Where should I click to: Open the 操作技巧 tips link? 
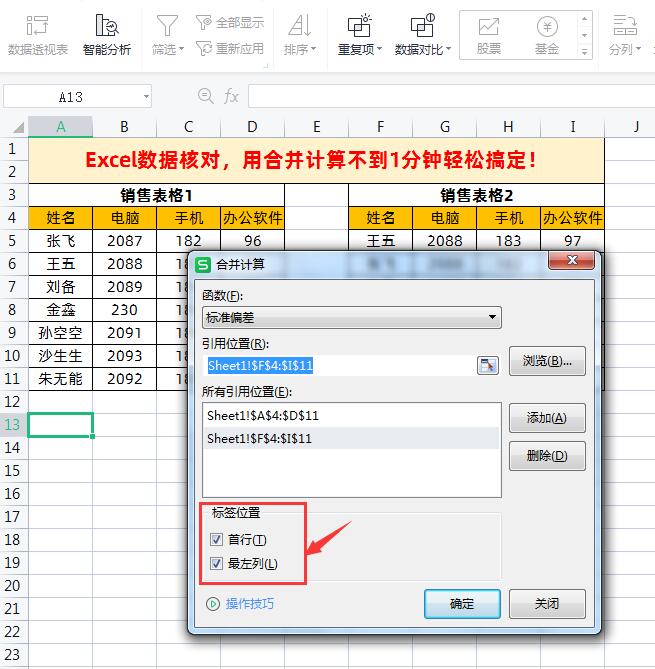coord(250,604)
